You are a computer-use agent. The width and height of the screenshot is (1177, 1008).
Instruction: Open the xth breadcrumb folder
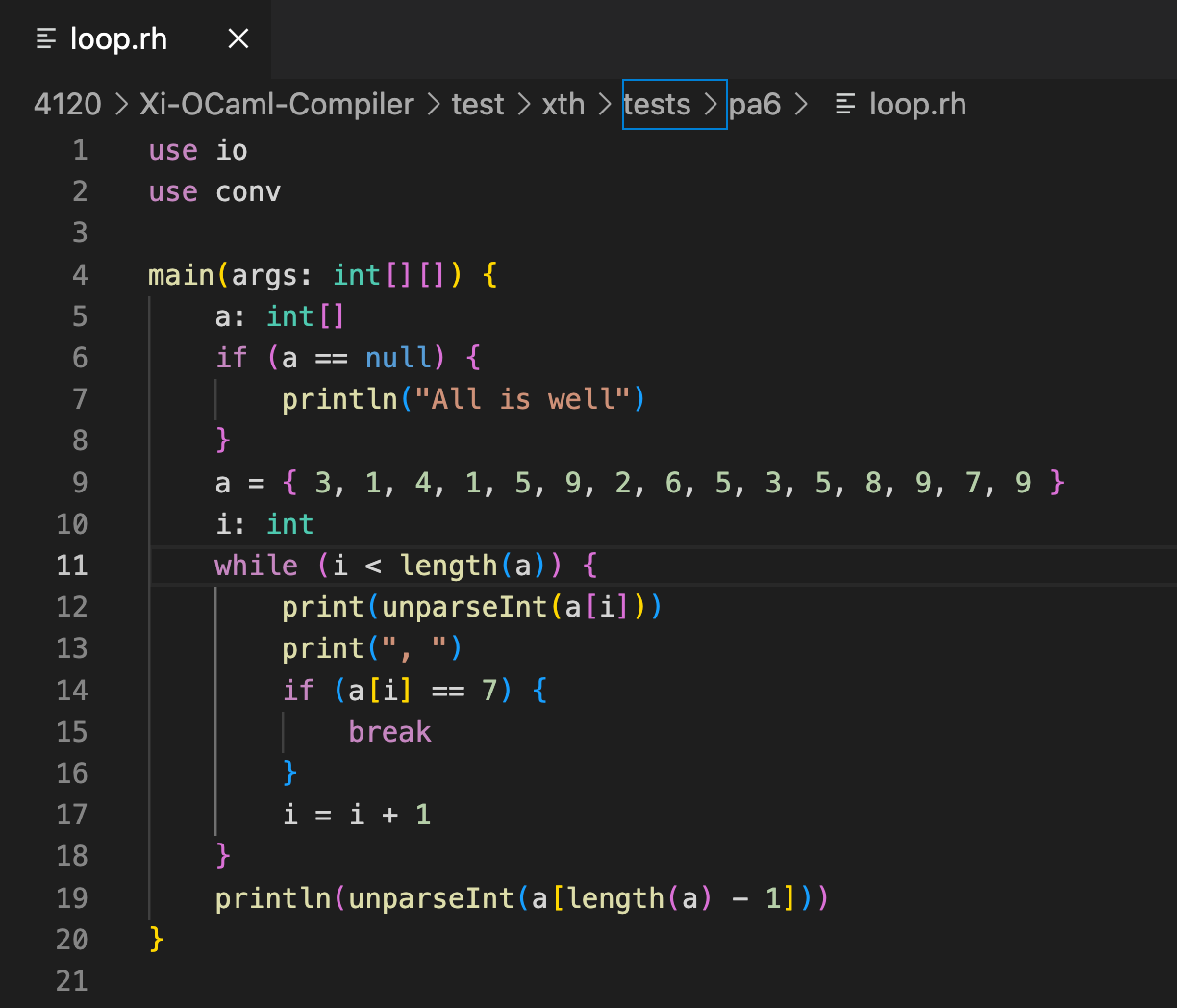pyautogui.click(x=563, y=104)
